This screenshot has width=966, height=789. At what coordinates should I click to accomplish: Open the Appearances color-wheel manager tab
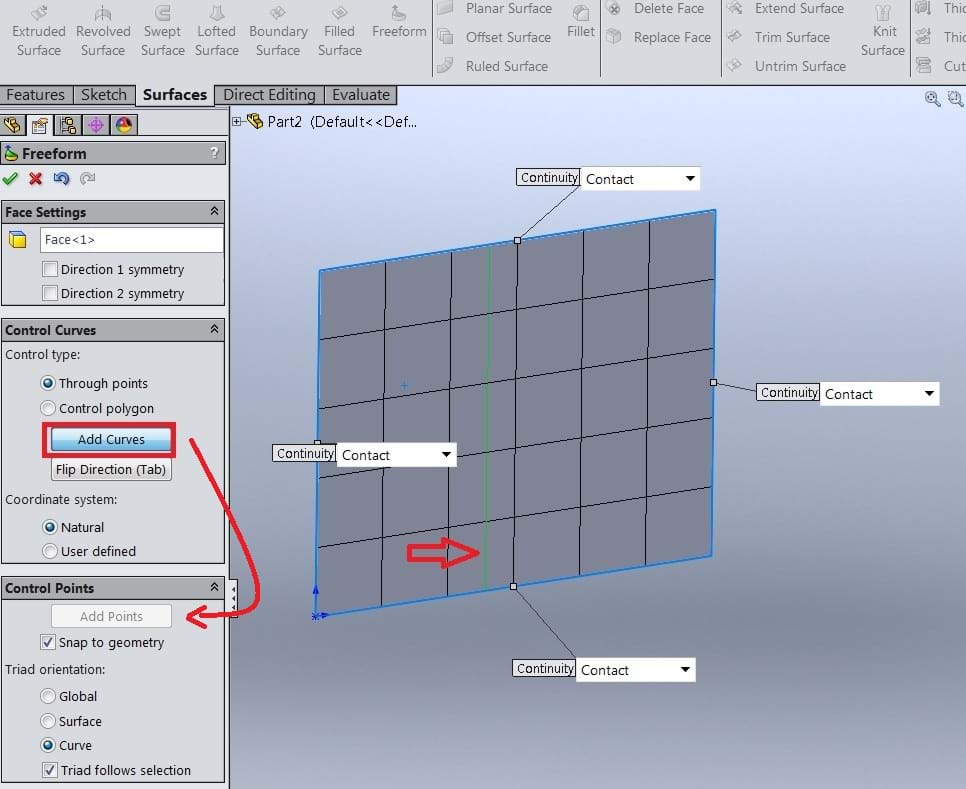124,125
